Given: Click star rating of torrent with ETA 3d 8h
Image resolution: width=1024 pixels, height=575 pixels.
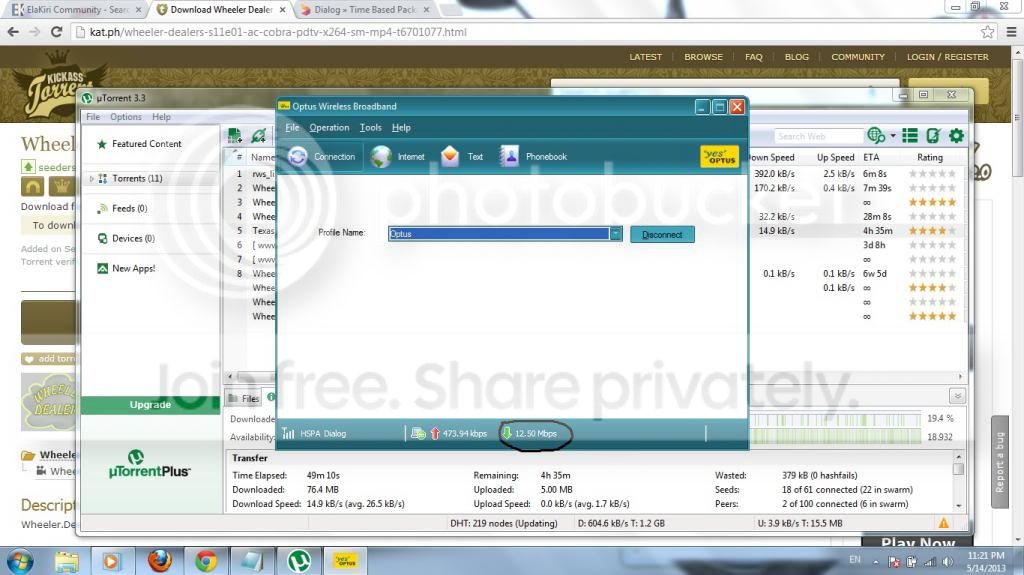Looking at the screenshot, I should [x=933, y=245].
